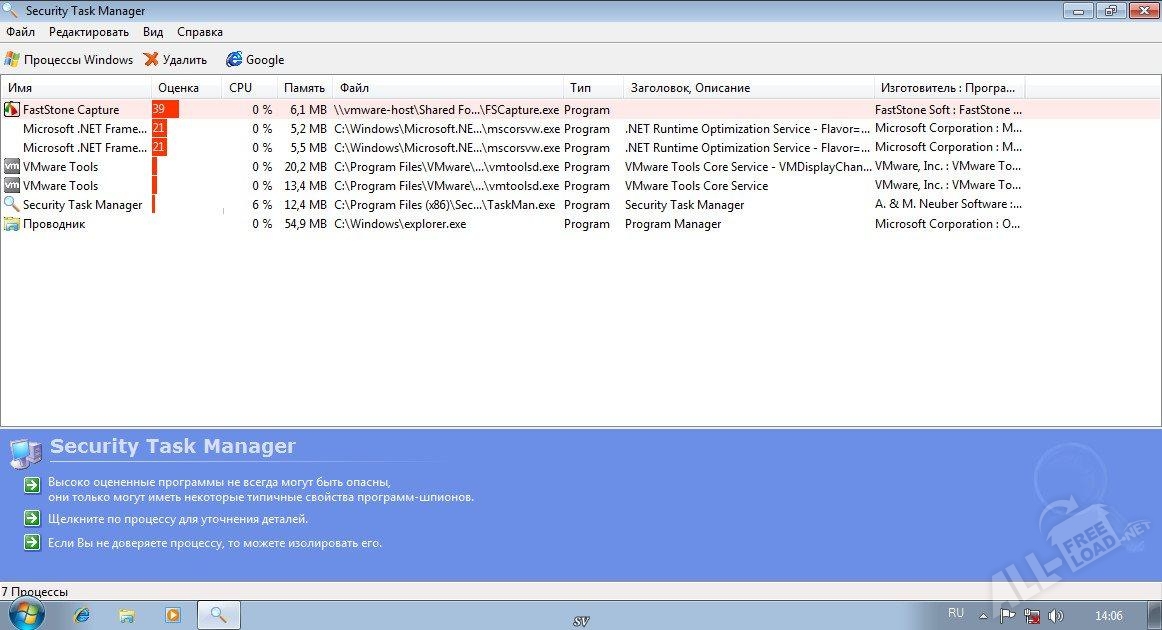Click the Проводник explorer process icon

[x=12, y=224]
